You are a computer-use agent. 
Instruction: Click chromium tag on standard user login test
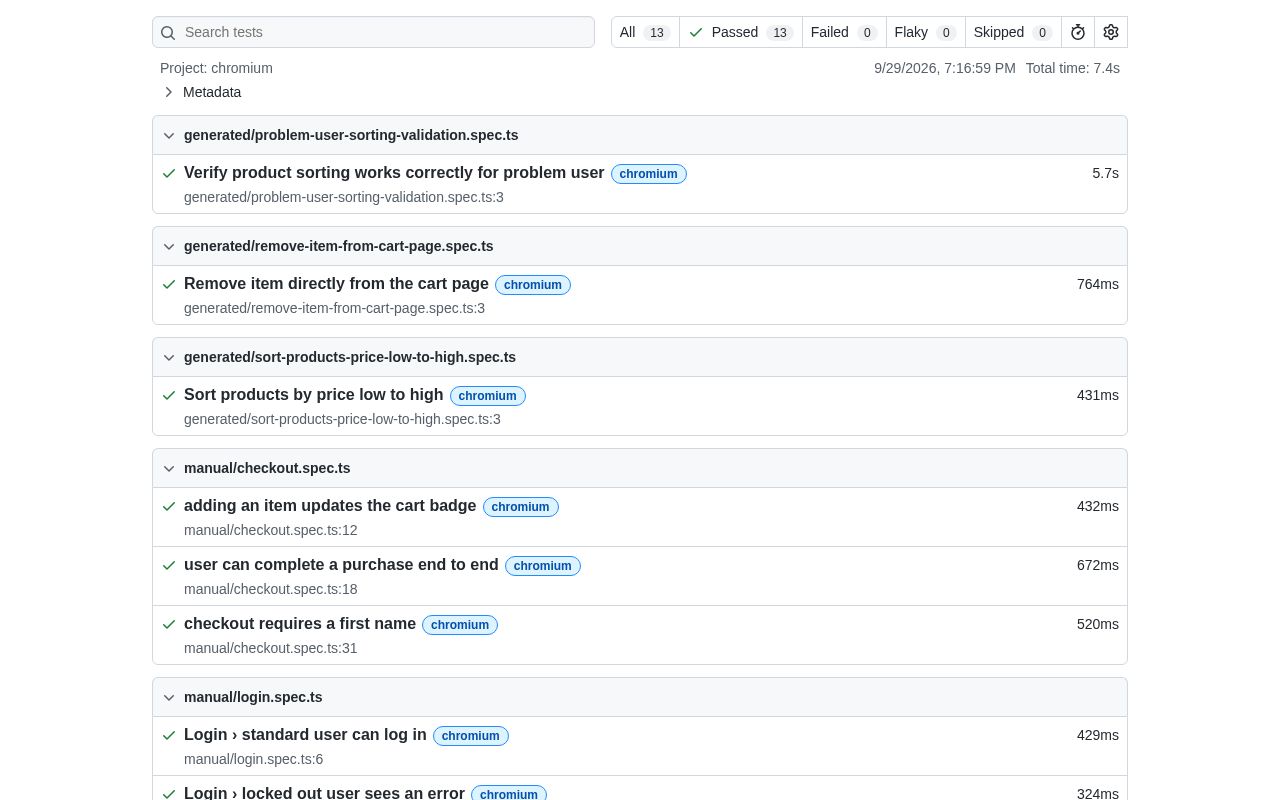coord(471,736)
